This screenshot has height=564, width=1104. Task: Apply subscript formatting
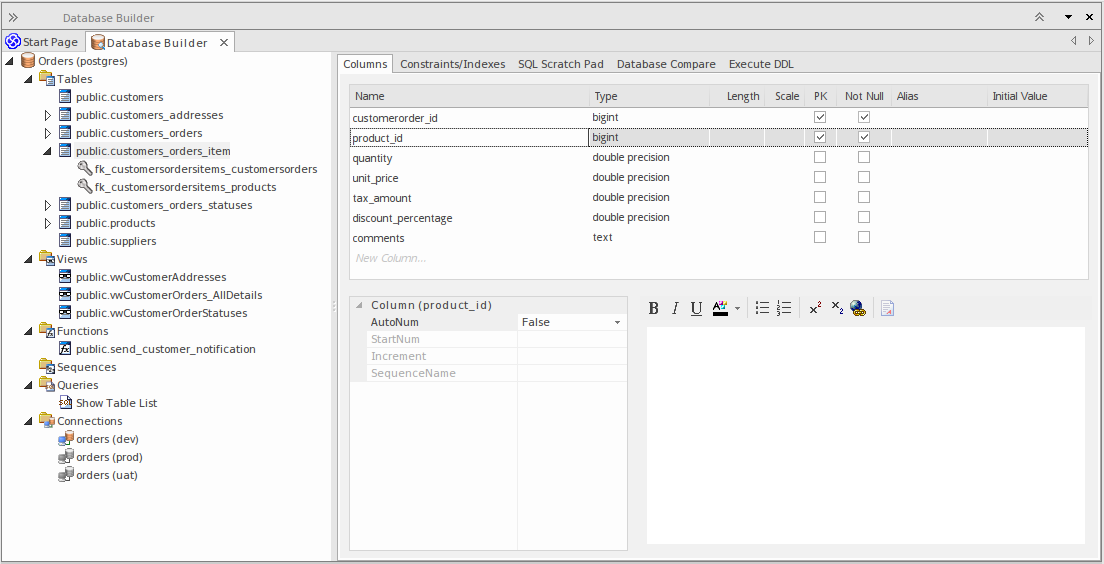coord(837,308)
